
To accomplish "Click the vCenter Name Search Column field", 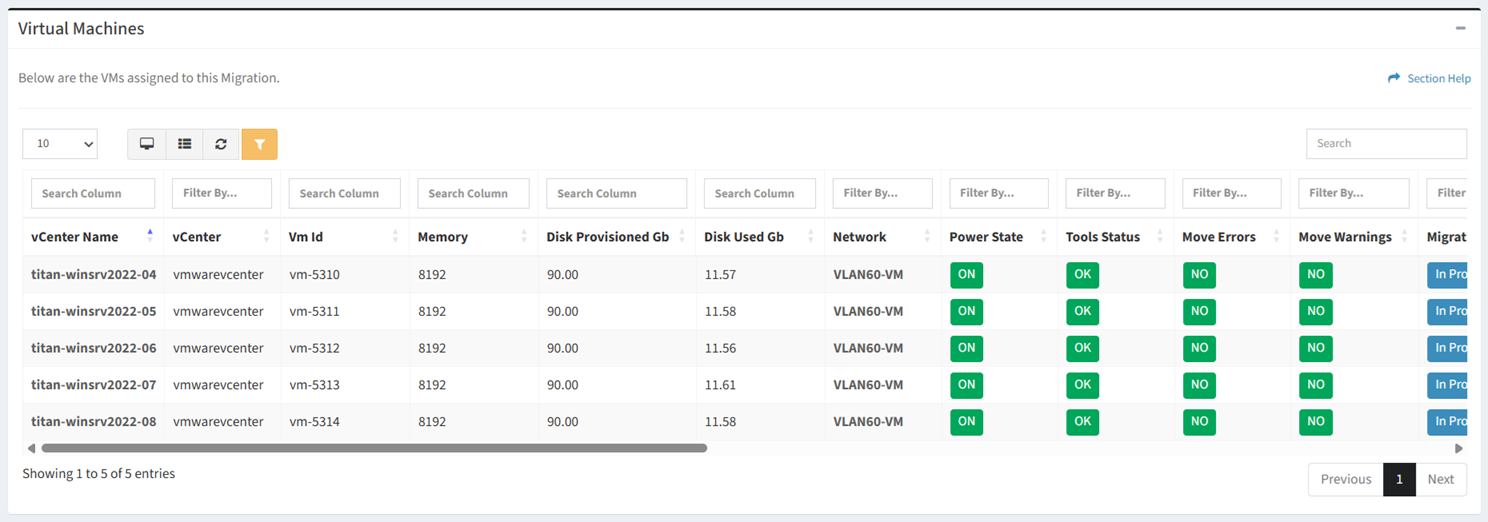I will point(93,193).
